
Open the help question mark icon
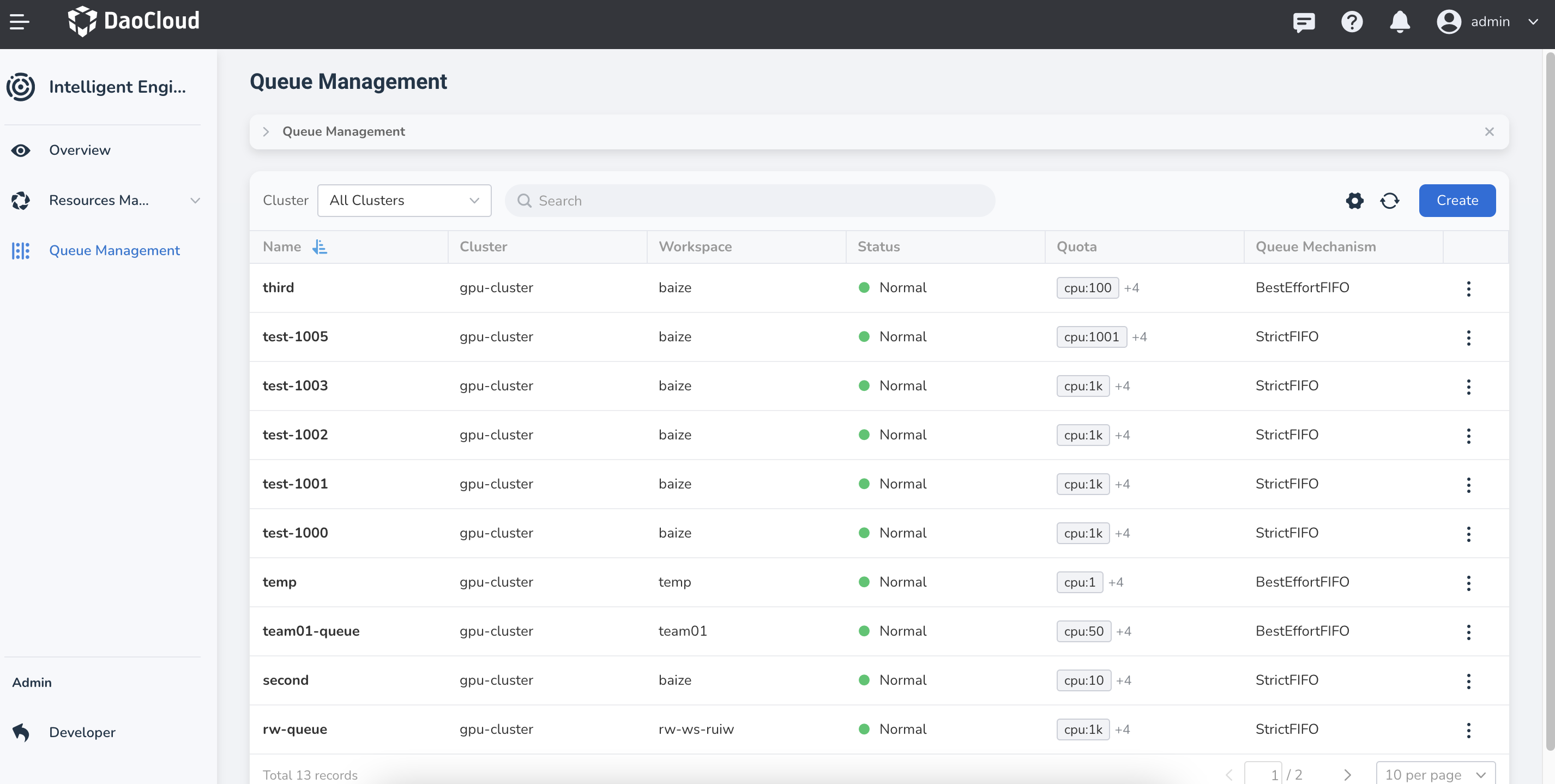(x=1352, y=22)
